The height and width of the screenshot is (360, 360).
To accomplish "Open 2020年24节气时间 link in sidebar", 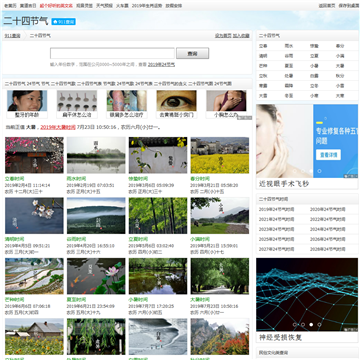I will click(328, 209).
